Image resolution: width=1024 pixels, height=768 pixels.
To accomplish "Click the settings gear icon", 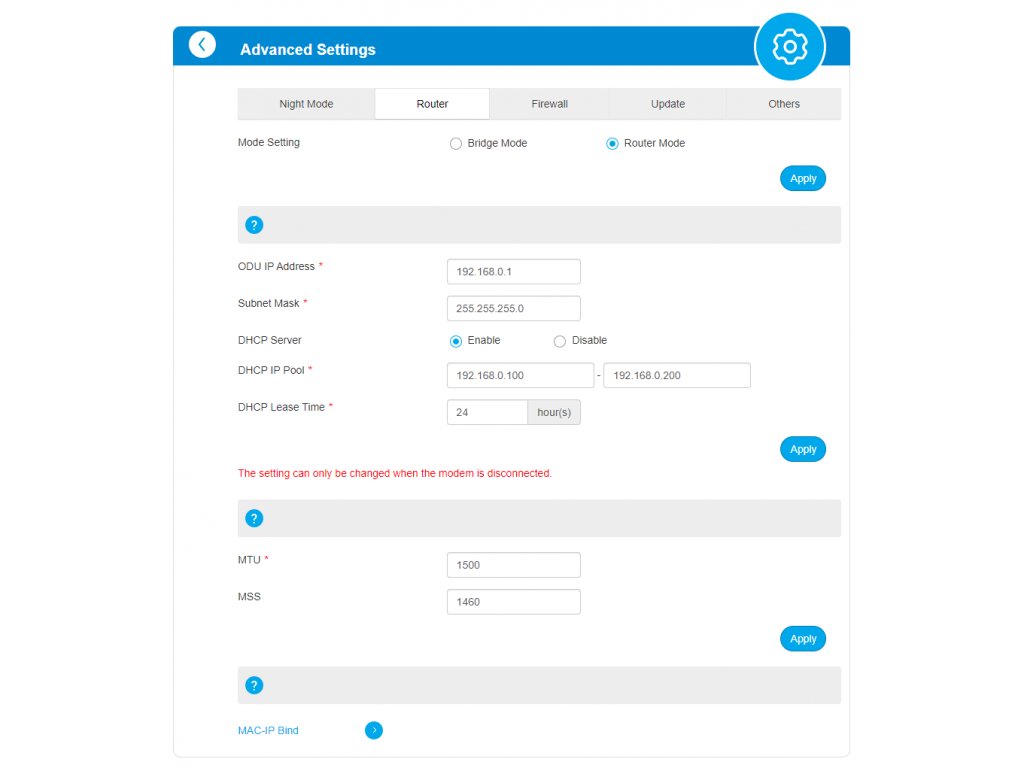I will [790, 47].
